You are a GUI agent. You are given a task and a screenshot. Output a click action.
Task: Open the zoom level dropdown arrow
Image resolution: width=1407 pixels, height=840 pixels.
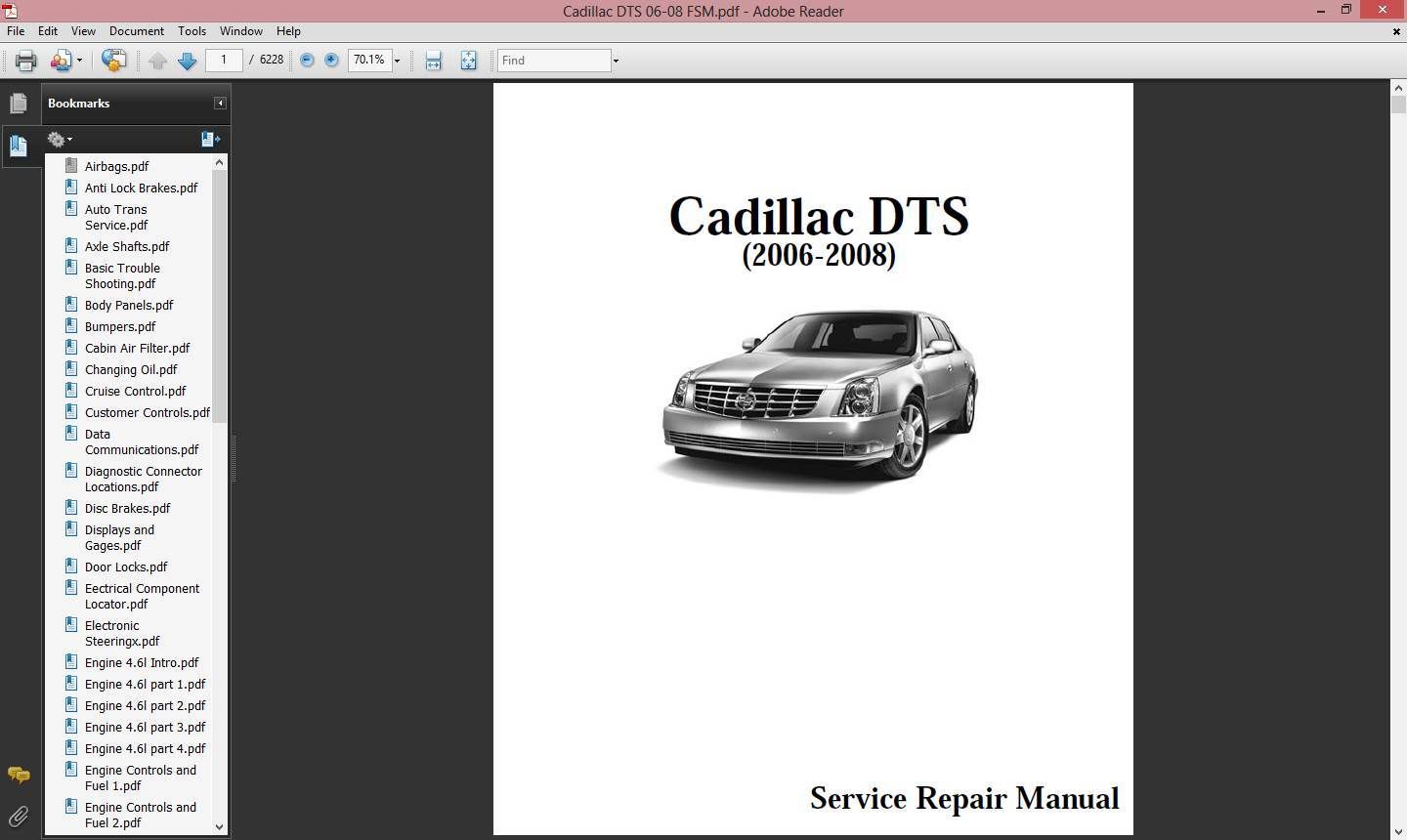(397, 61)
